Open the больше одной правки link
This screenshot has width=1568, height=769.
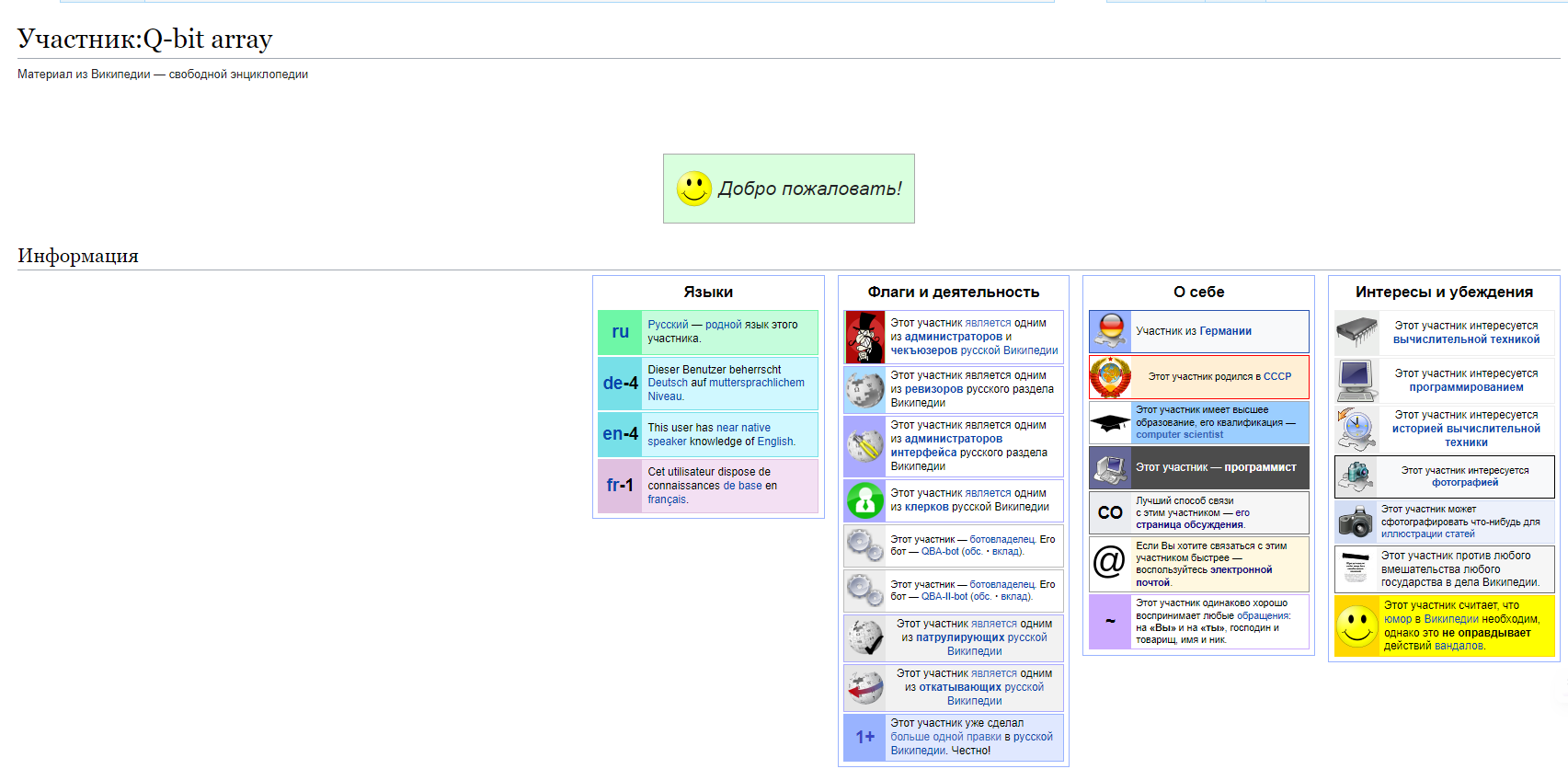pyautogui.click(x=945, y=737)
